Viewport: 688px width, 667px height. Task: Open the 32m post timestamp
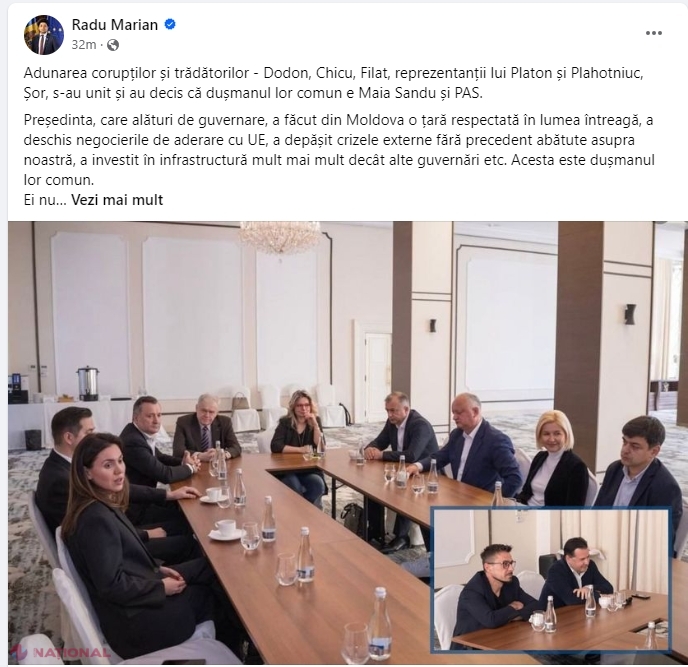[84, 45]
